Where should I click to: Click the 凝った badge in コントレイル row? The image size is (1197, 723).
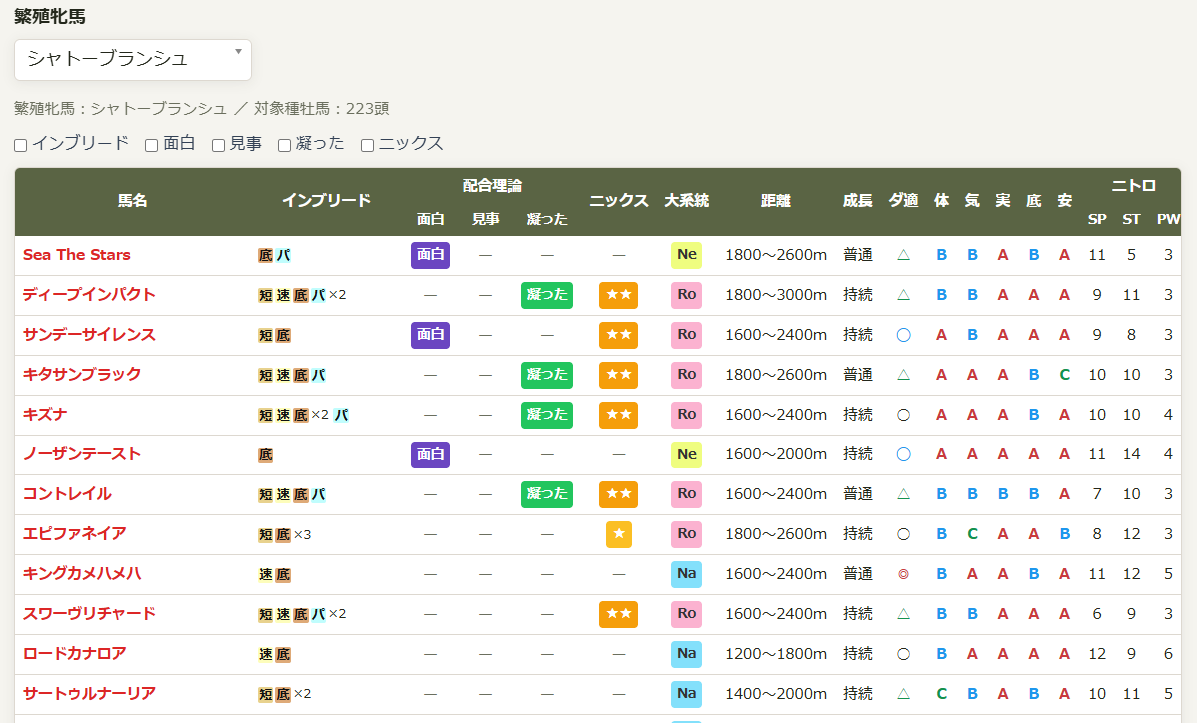pos(547,494)
